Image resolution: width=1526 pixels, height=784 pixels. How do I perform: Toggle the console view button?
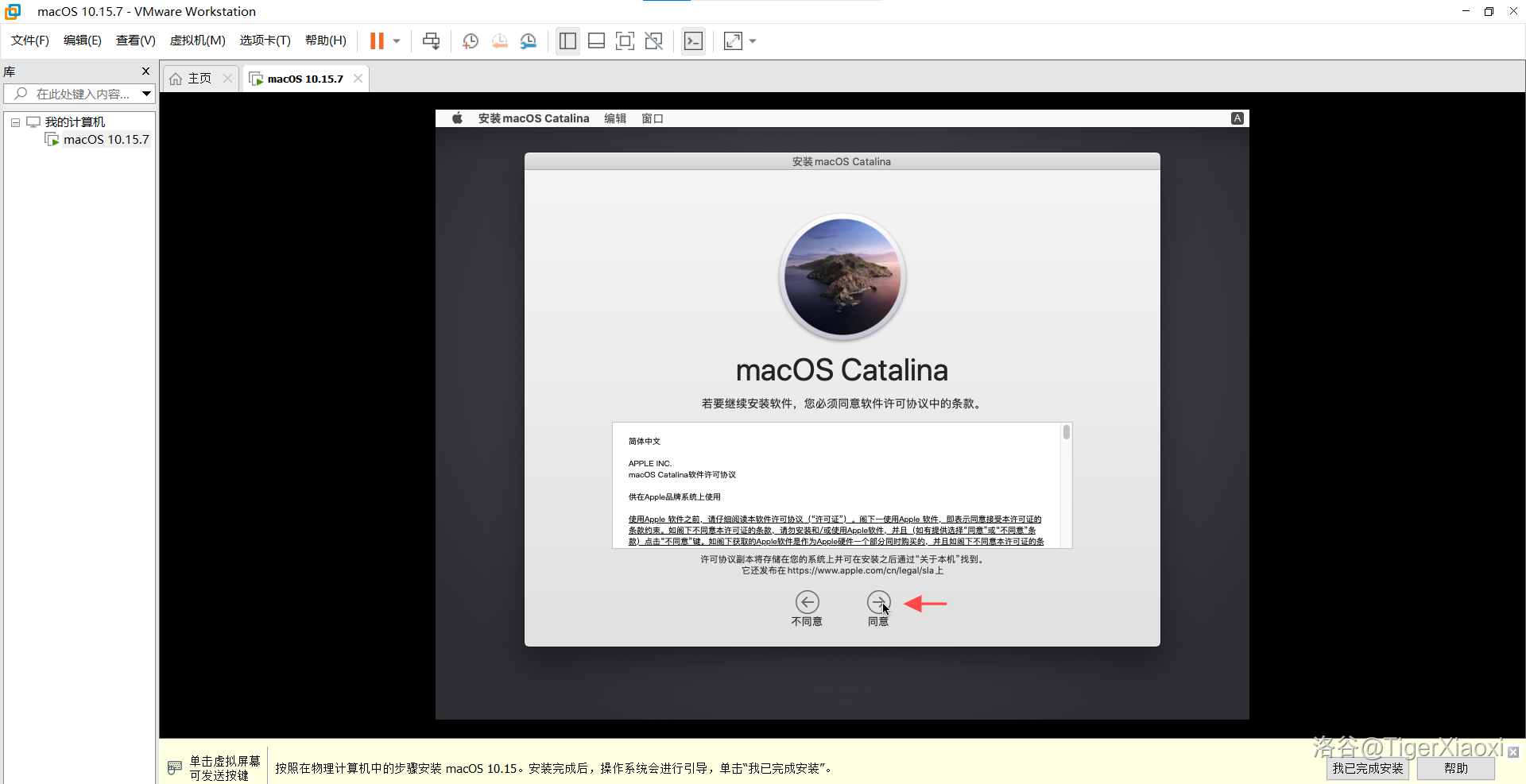(693, 41)
